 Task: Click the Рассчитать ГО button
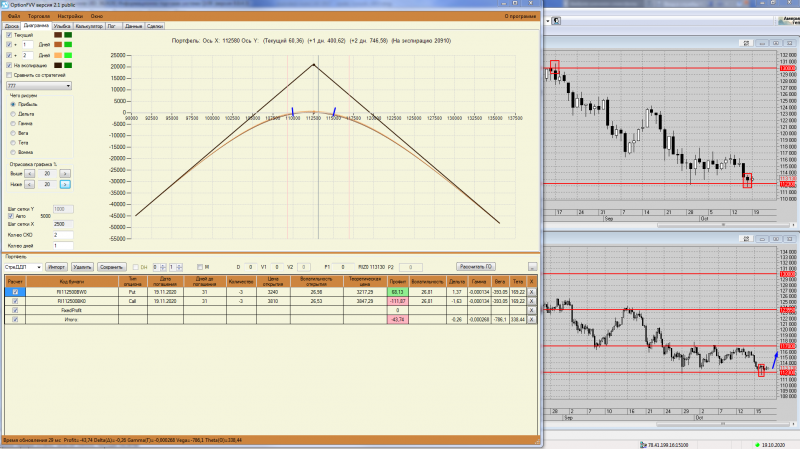(476, 267)
